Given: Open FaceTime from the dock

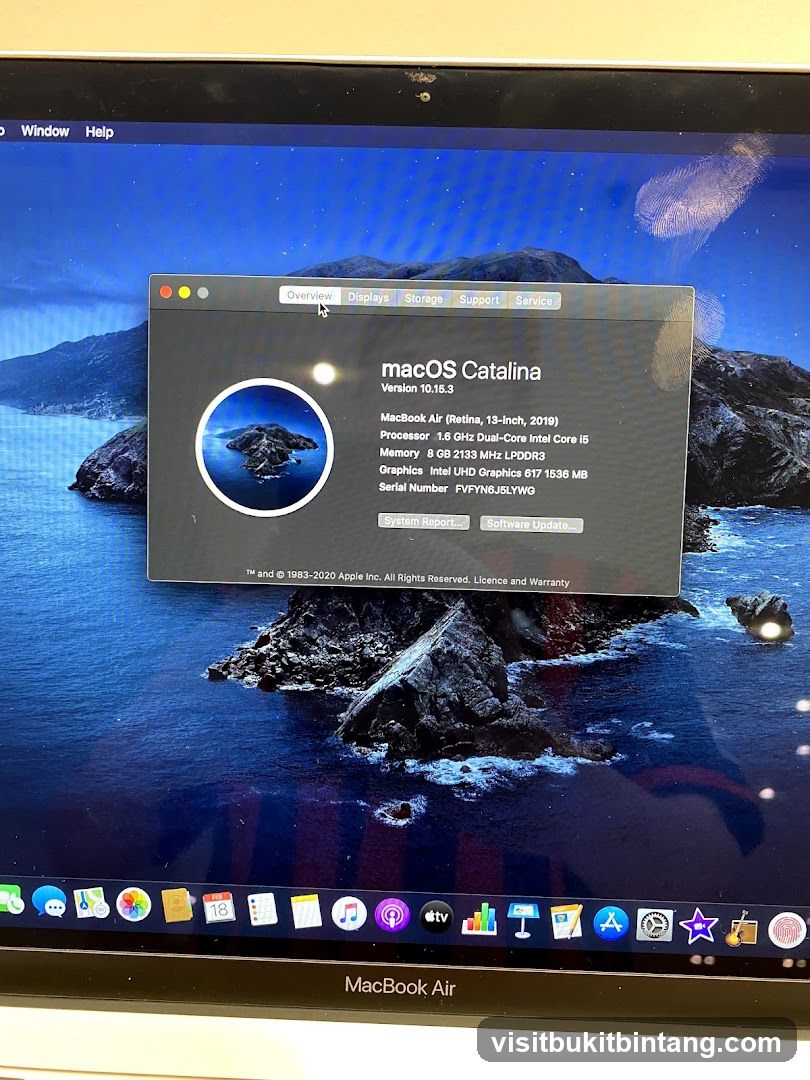Looking at the screenshot, I should tap(10, 900).
